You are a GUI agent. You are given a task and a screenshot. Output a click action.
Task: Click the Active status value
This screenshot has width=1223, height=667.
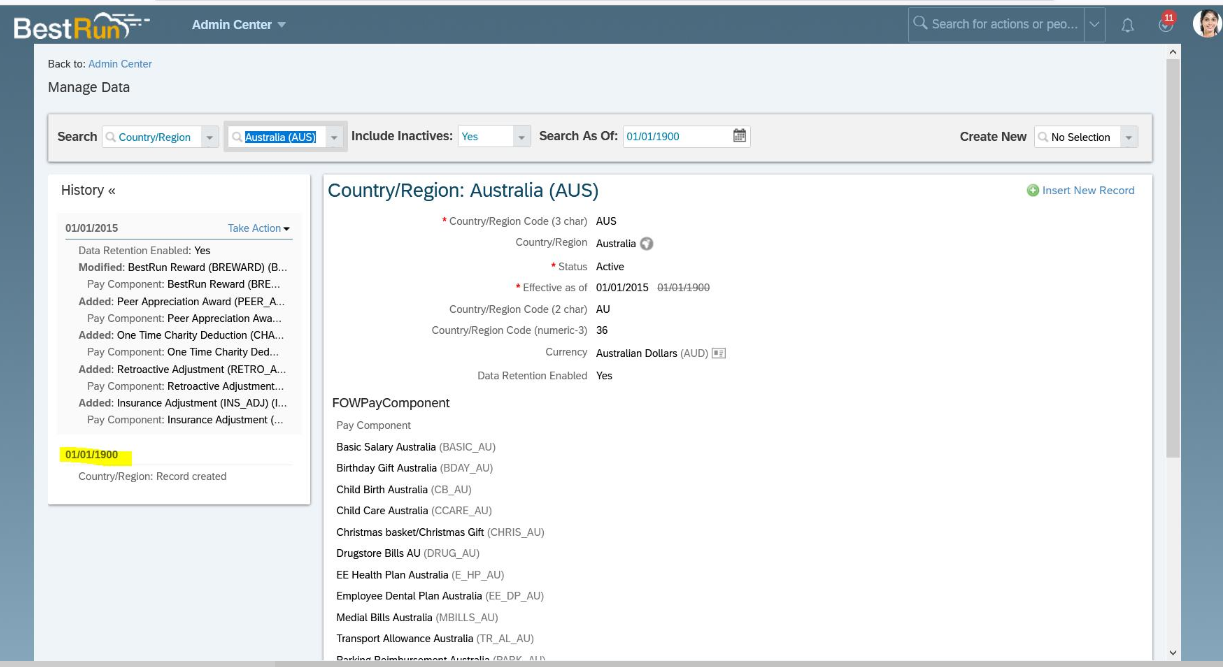[610, 267]
